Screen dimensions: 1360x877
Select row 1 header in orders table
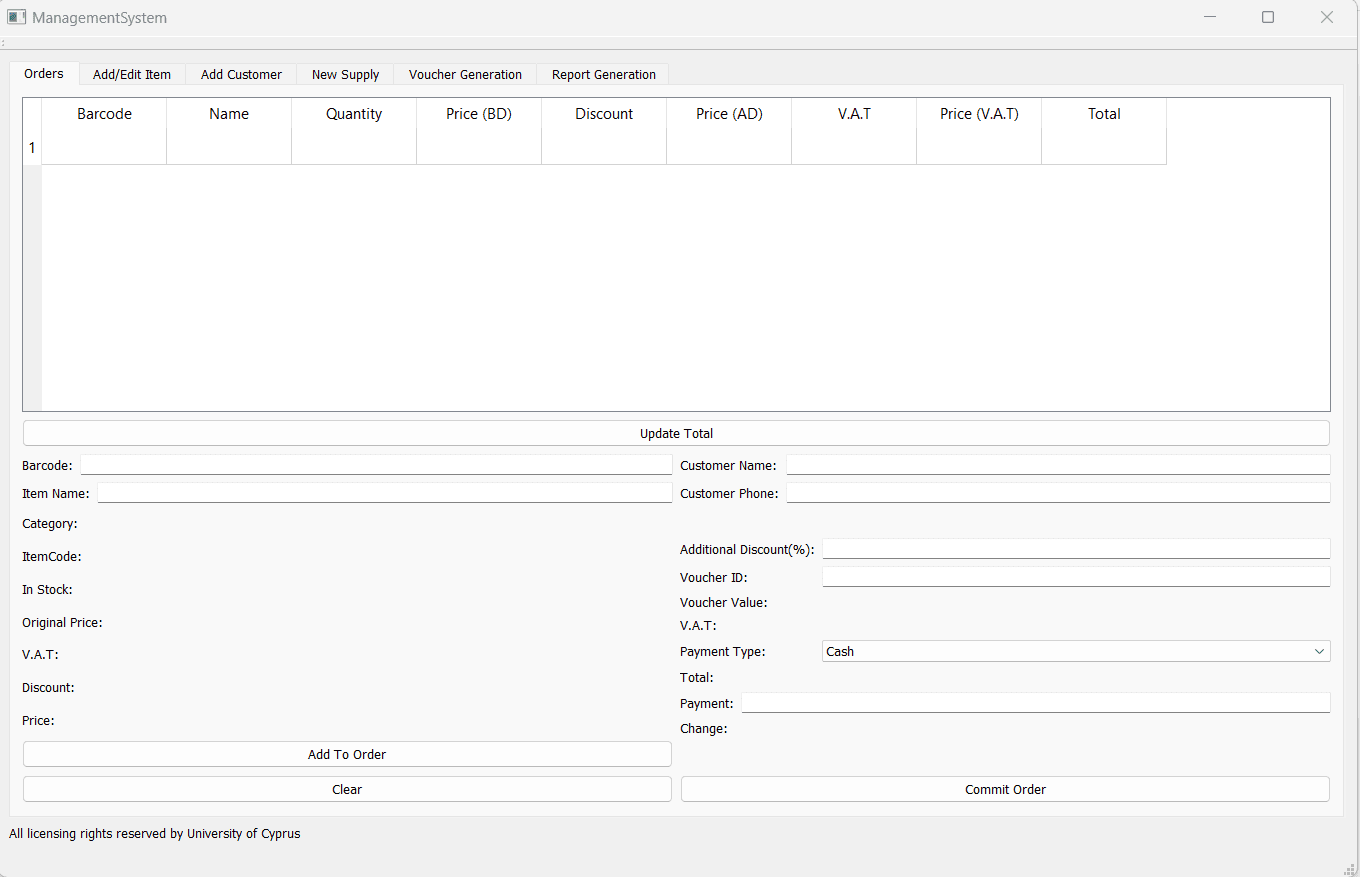(x=32, y=148)
